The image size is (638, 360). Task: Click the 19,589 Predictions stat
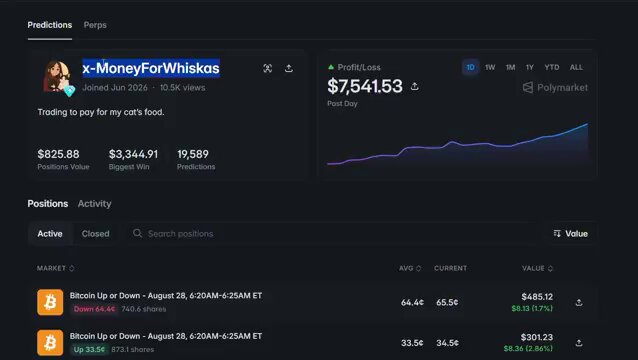coord(196,159)
